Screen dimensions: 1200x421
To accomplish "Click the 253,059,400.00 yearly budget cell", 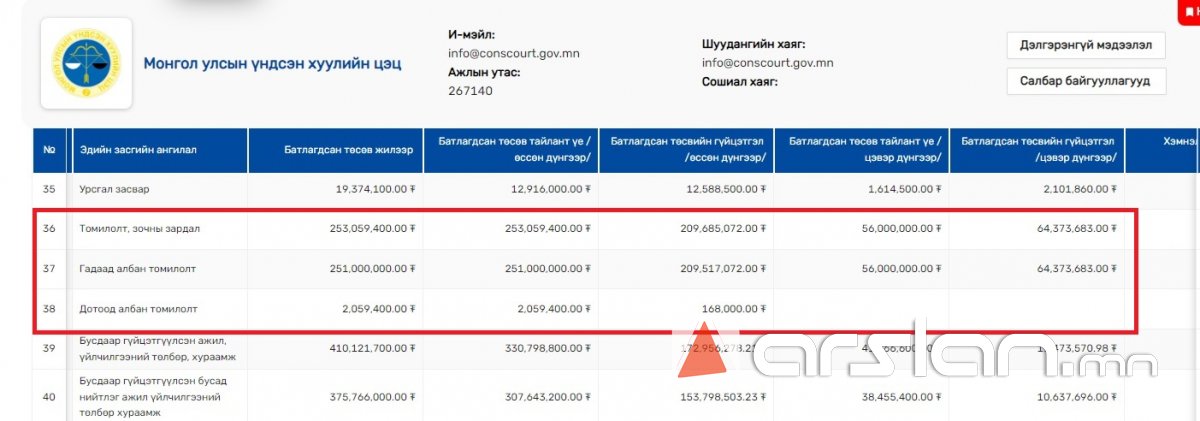I will coord(371,229).
